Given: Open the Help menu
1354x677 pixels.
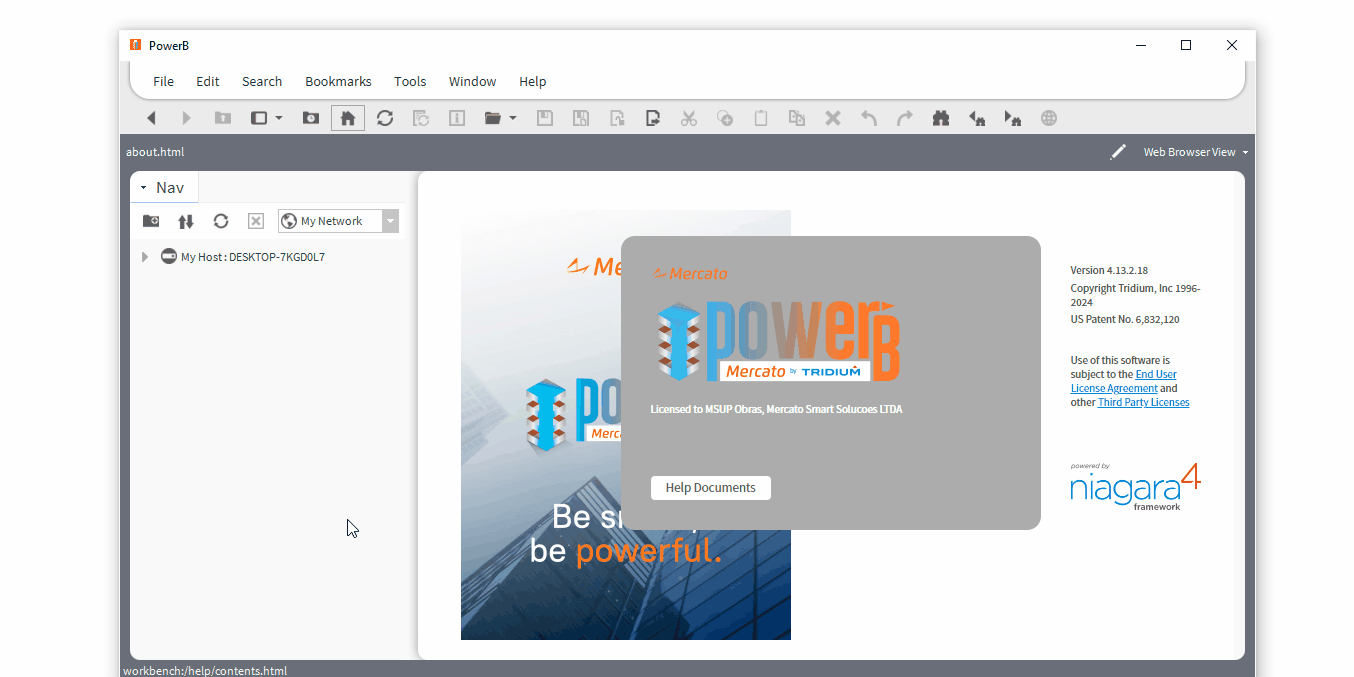Looking at the screenshot, I should [532, 82].
